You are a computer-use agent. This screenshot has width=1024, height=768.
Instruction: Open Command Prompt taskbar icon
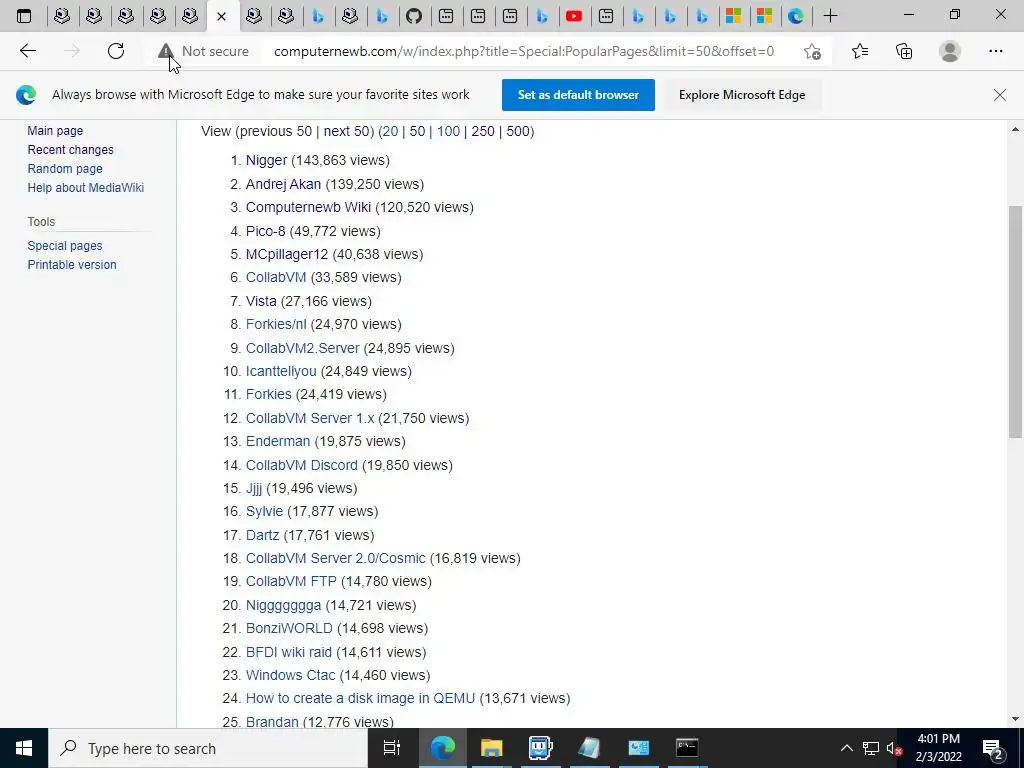[687, 748]
